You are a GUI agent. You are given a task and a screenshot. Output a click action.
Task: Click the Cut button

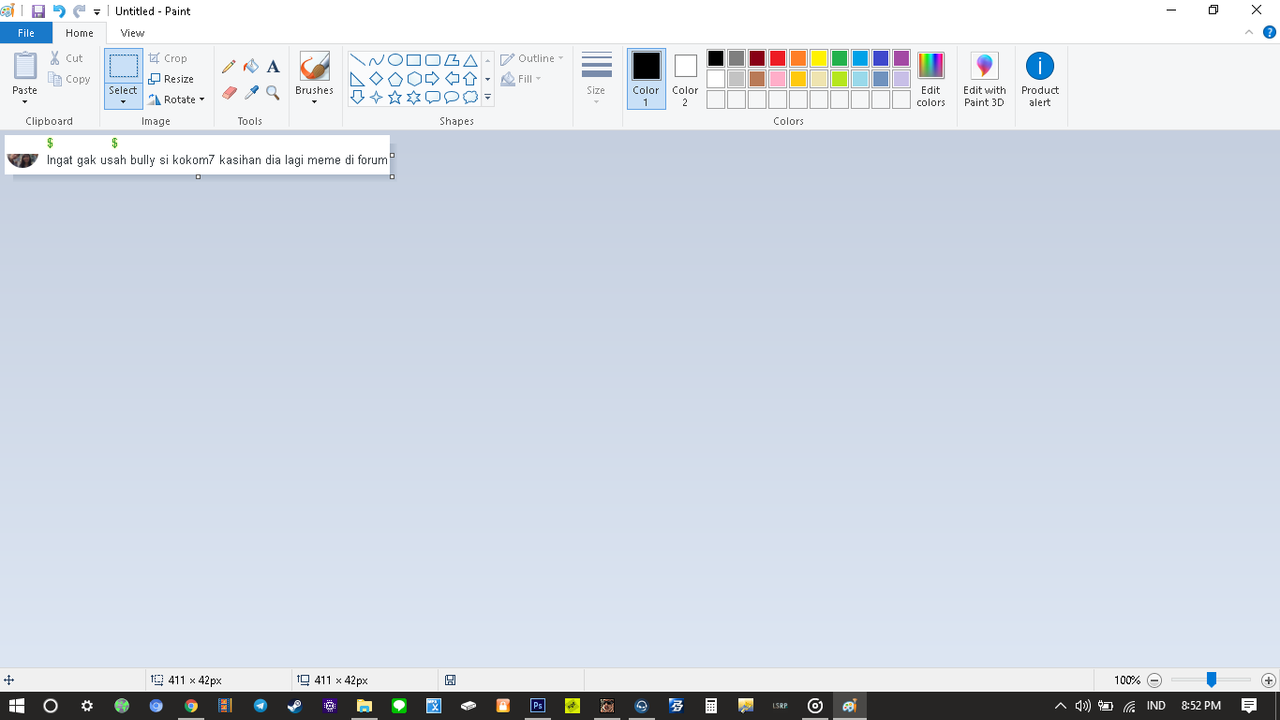point(67,58)
